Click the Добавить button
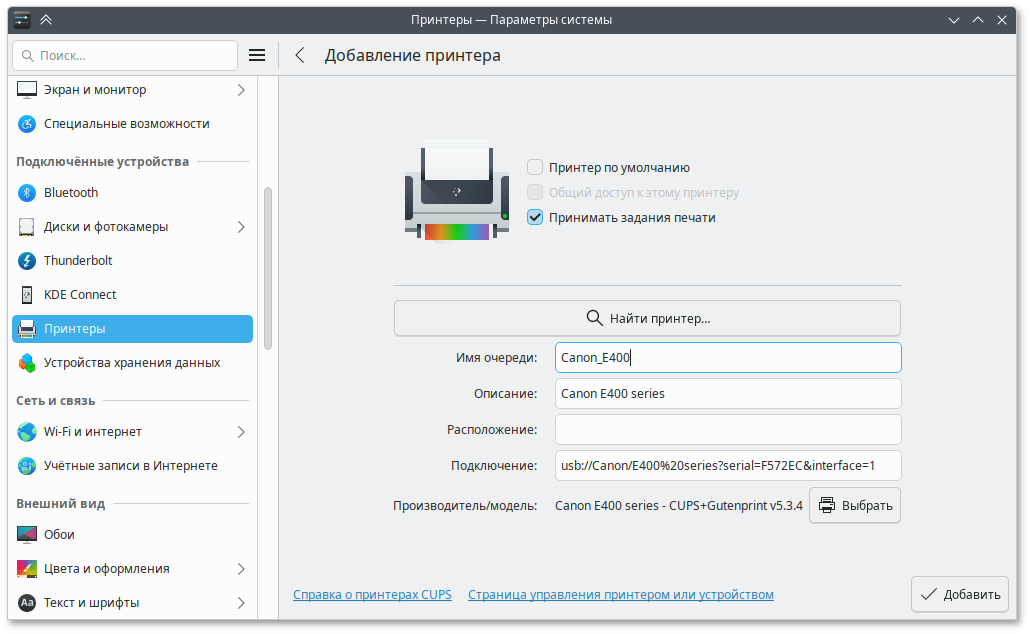This screenshot has width=1030, height=634. pos(959,594)
